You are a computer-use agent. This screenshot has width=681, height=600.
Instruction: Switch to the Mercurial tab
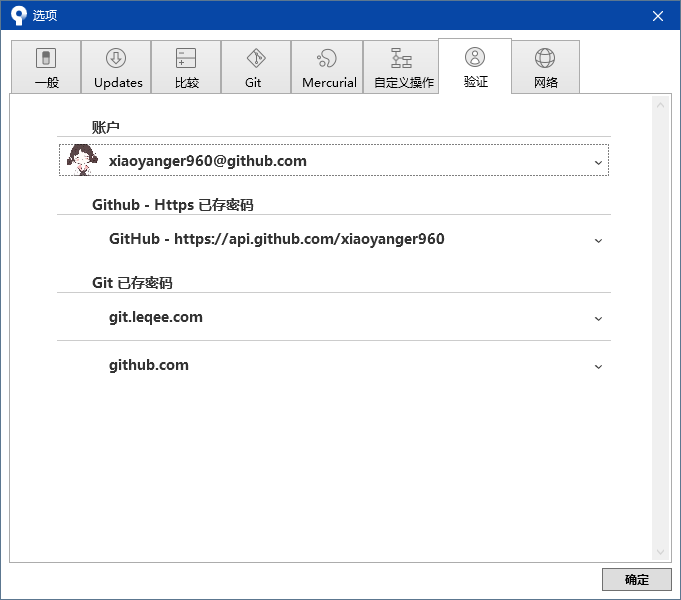point(327,67)
